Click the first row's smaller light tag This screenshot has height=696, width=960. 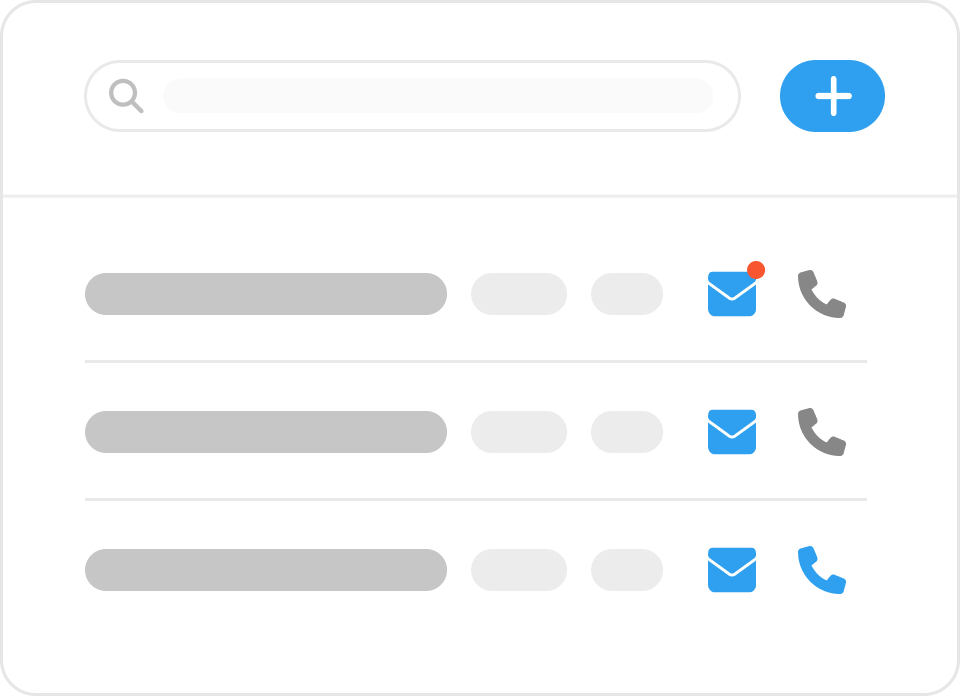(626, 294)
